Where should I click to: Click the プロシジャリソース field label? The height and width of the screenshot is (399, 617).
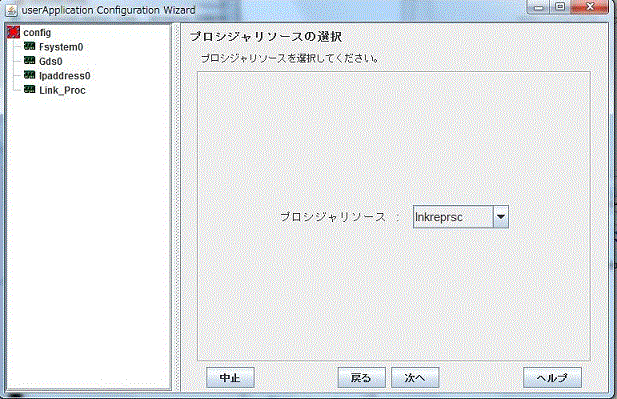tap(333, 217)
